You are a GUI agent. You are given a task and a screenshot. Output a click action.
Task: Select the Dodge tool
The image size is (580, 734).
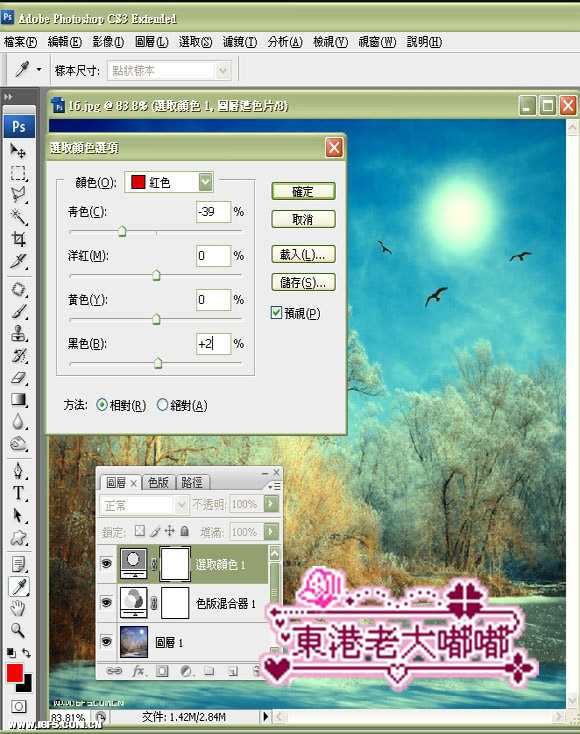click(18, 443)
